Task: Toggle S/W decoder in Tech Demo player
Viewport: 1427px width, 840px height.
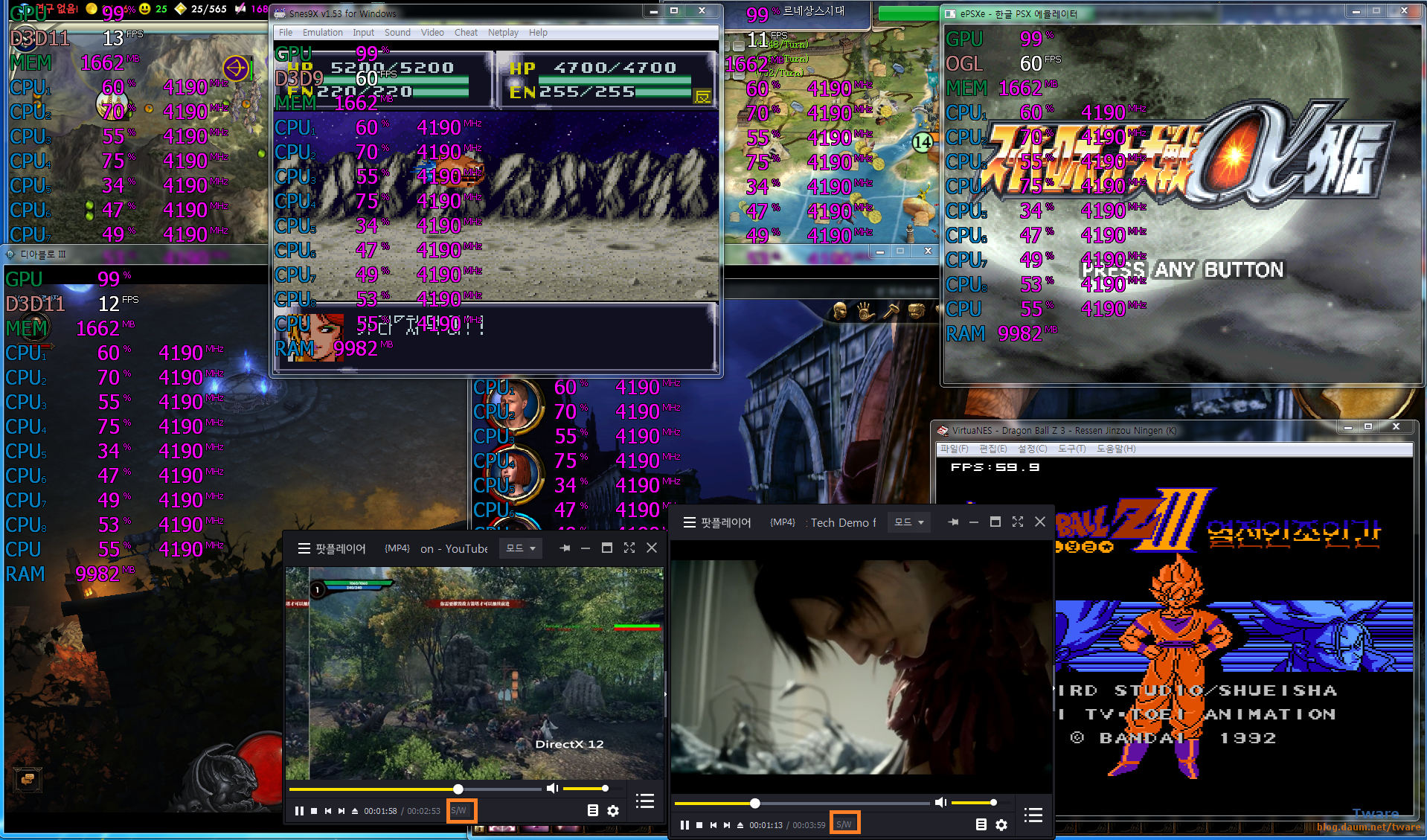Action: (845, 823)
